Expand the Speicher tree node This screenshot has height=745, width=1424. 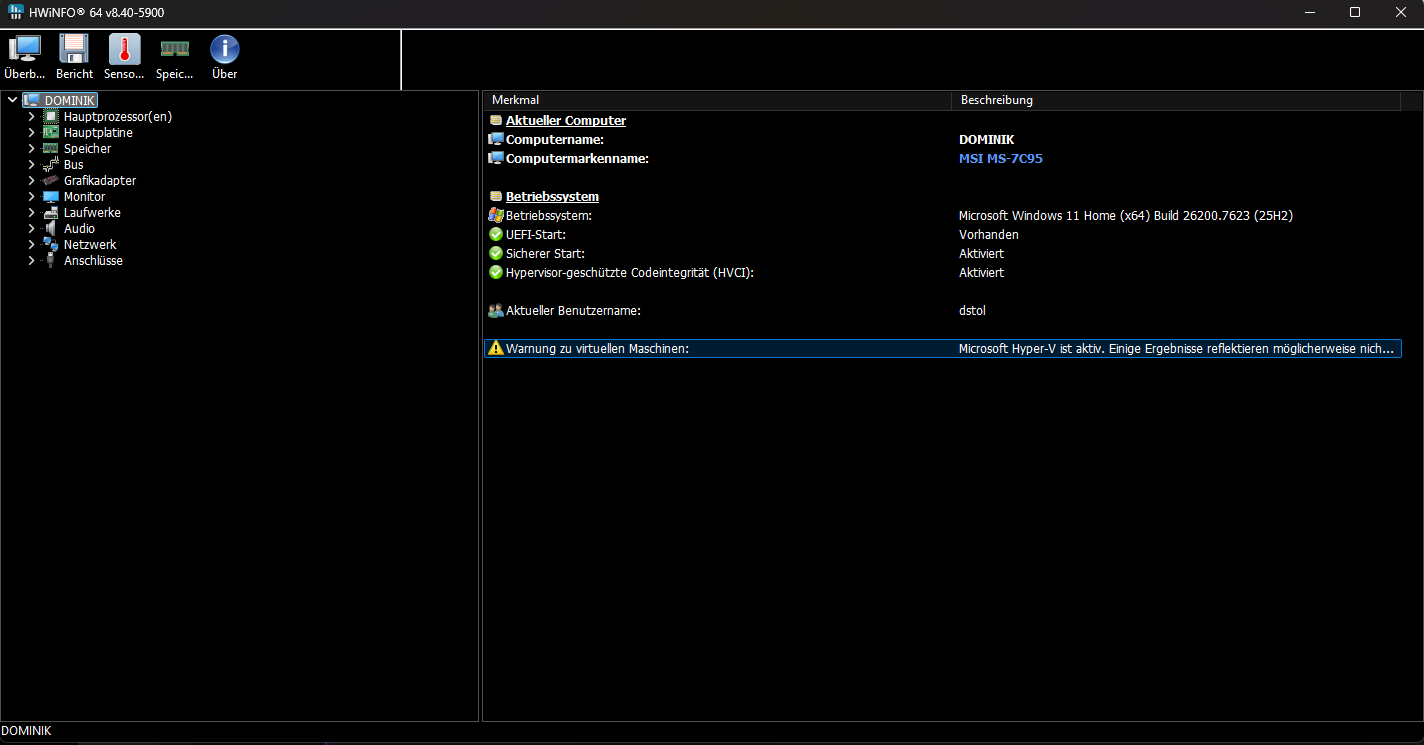click(31, 149)
